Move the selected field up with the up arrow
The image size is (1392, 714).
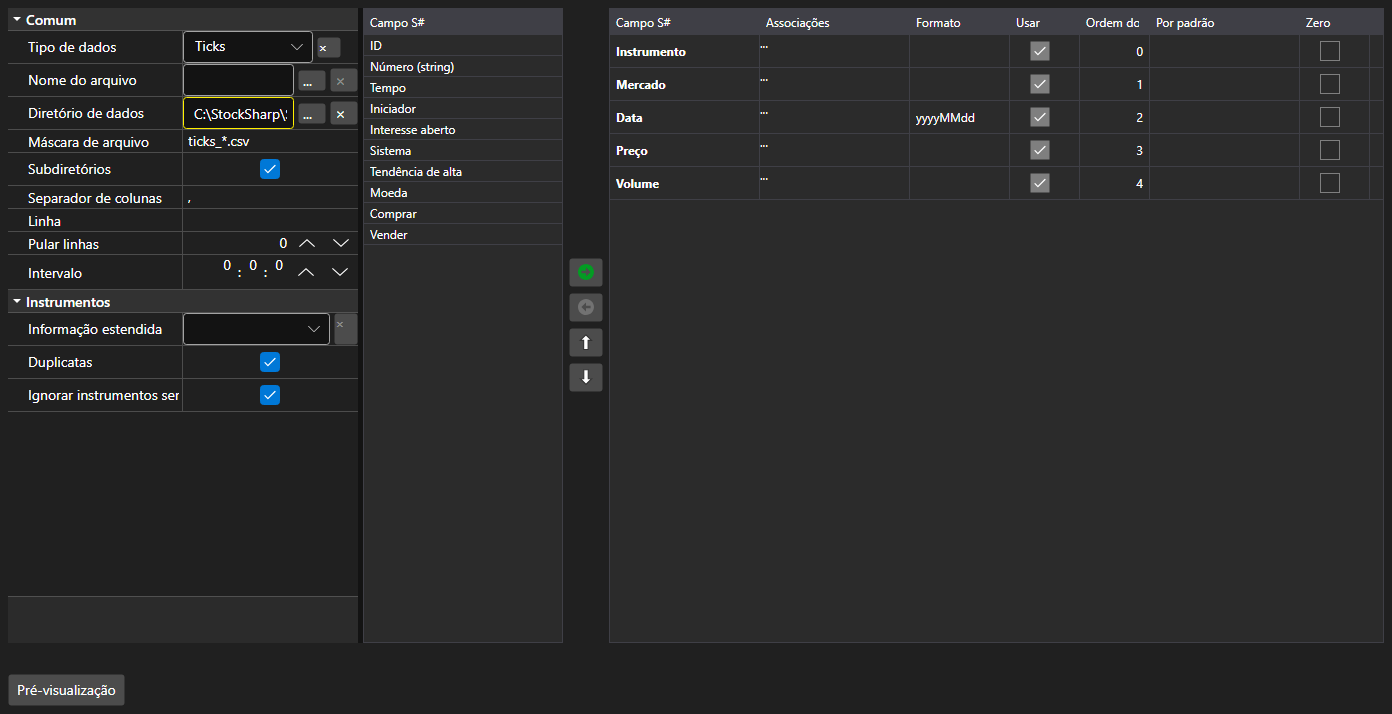click(586, 343)
